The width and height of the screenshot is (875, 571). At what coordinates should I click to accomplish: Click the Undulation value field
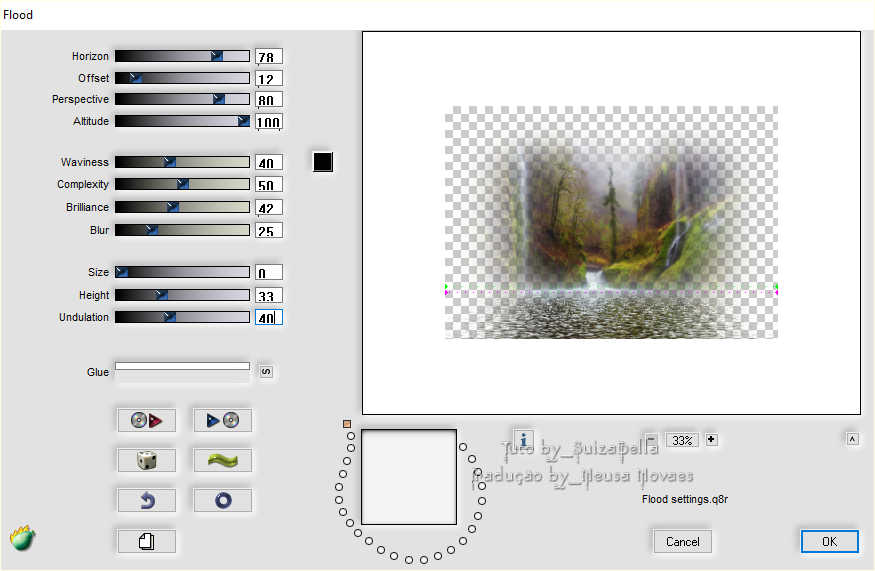pos(269,318)
